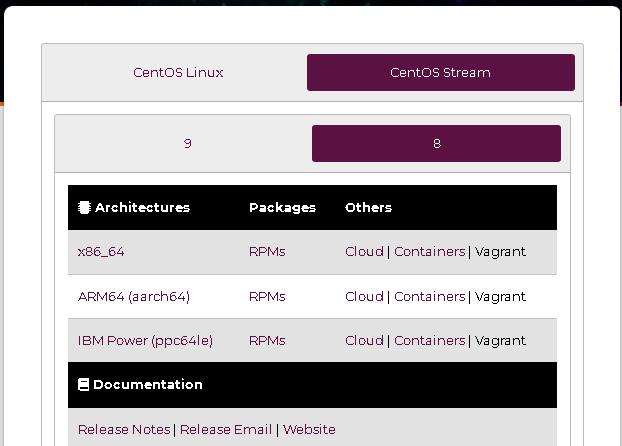Open the Release Notes link
This screenshot has width=622, height=446.
(124, 430)
